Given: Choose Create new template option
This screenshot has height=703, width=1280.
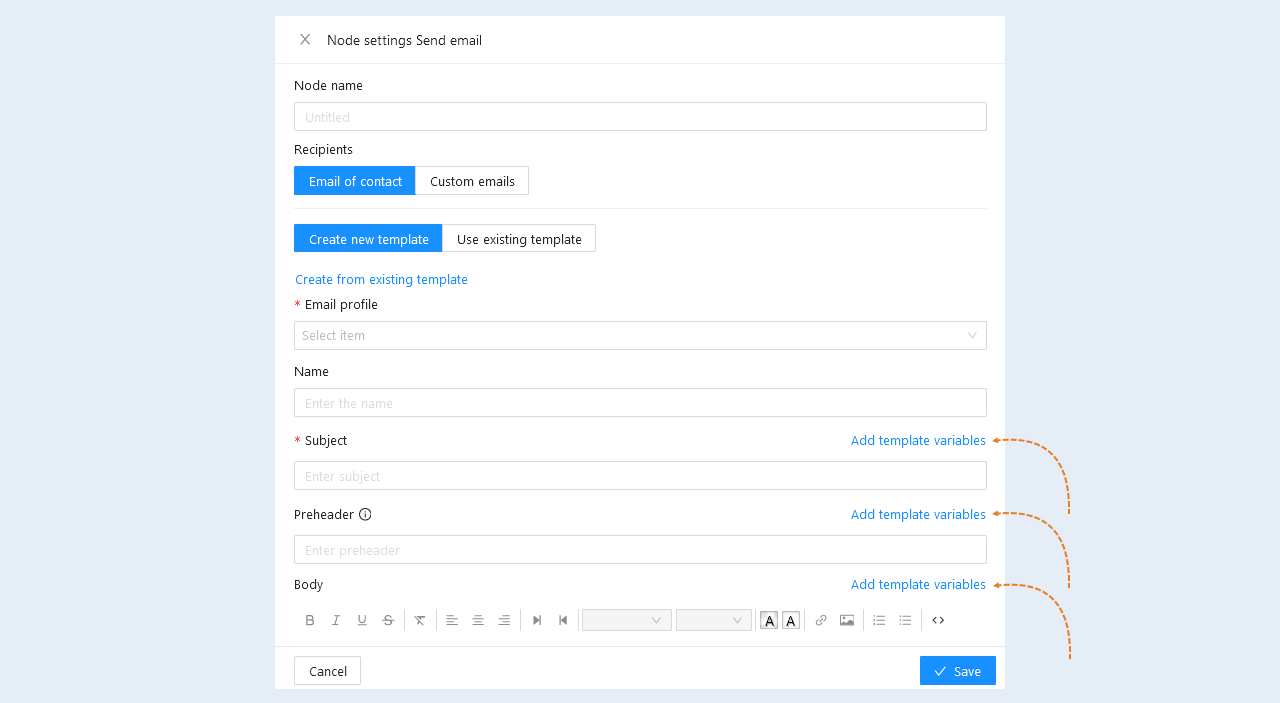Looking at the screenshot, I should pos(368,239).
